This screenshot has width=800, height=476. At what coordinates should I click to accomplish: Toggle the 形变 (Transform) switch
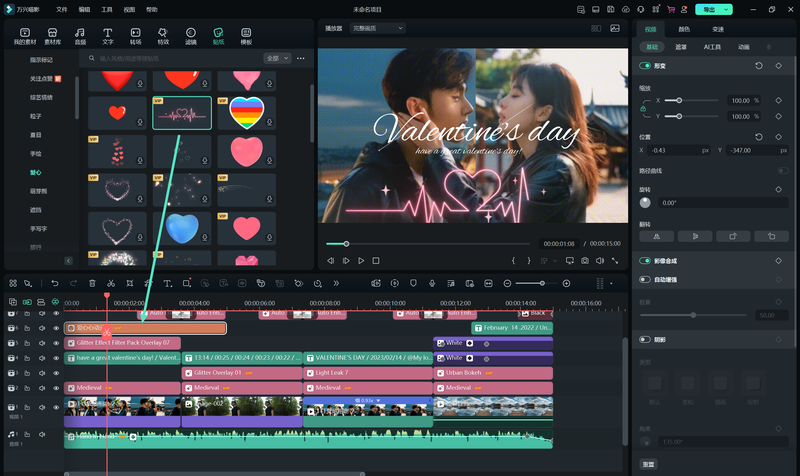645,65
